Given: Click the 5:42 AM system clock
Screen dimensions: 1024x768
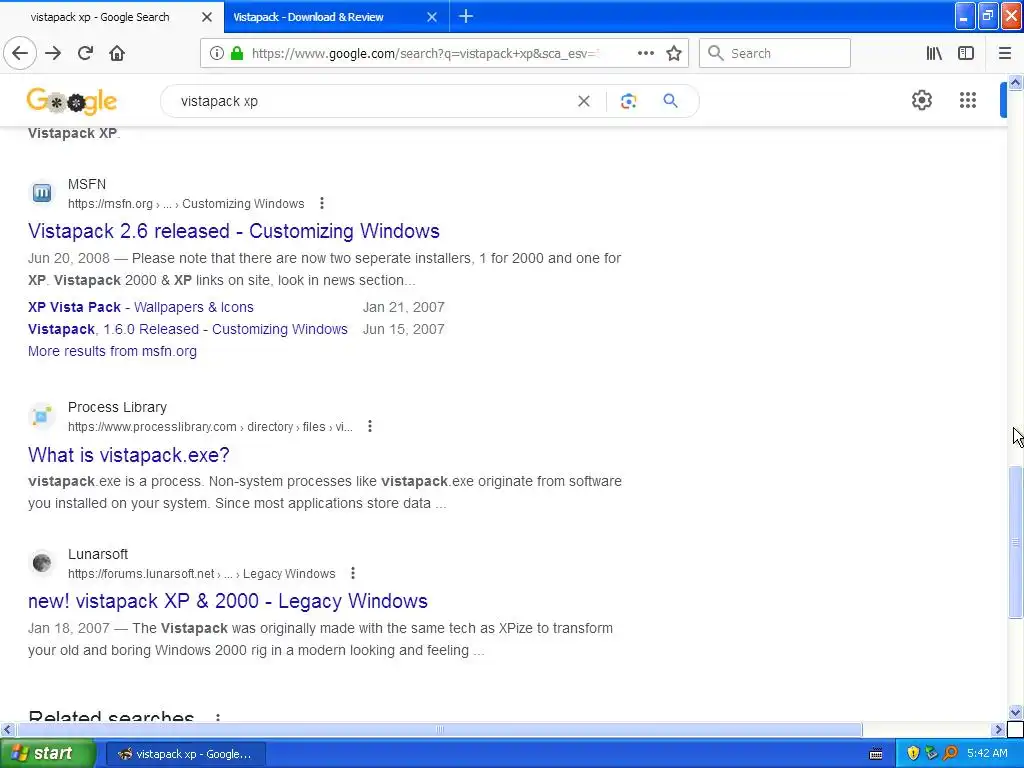Looking at the screenshot, I should (987, 753).
